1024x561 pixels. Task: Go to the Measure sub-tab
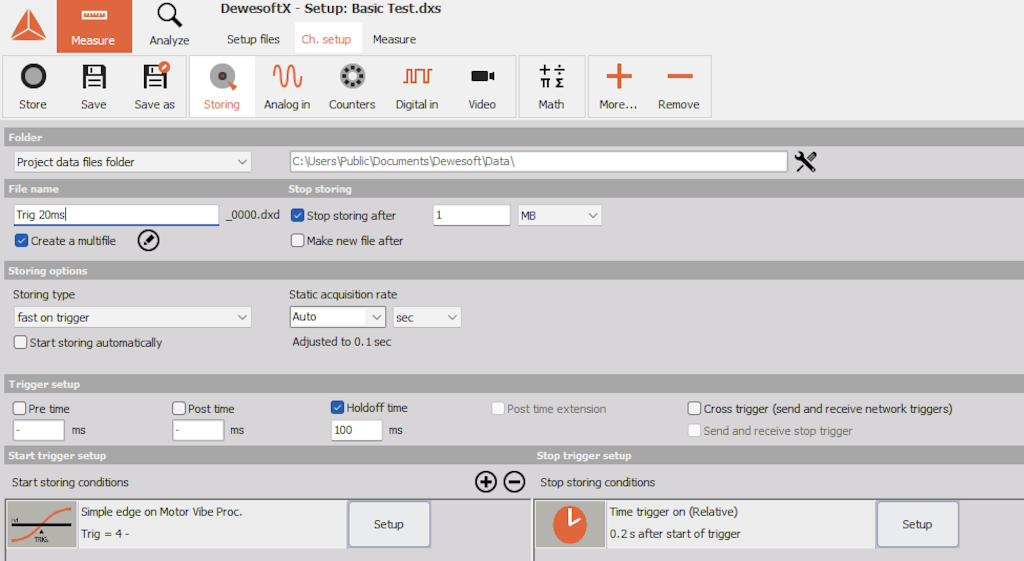tap(394, 39)
